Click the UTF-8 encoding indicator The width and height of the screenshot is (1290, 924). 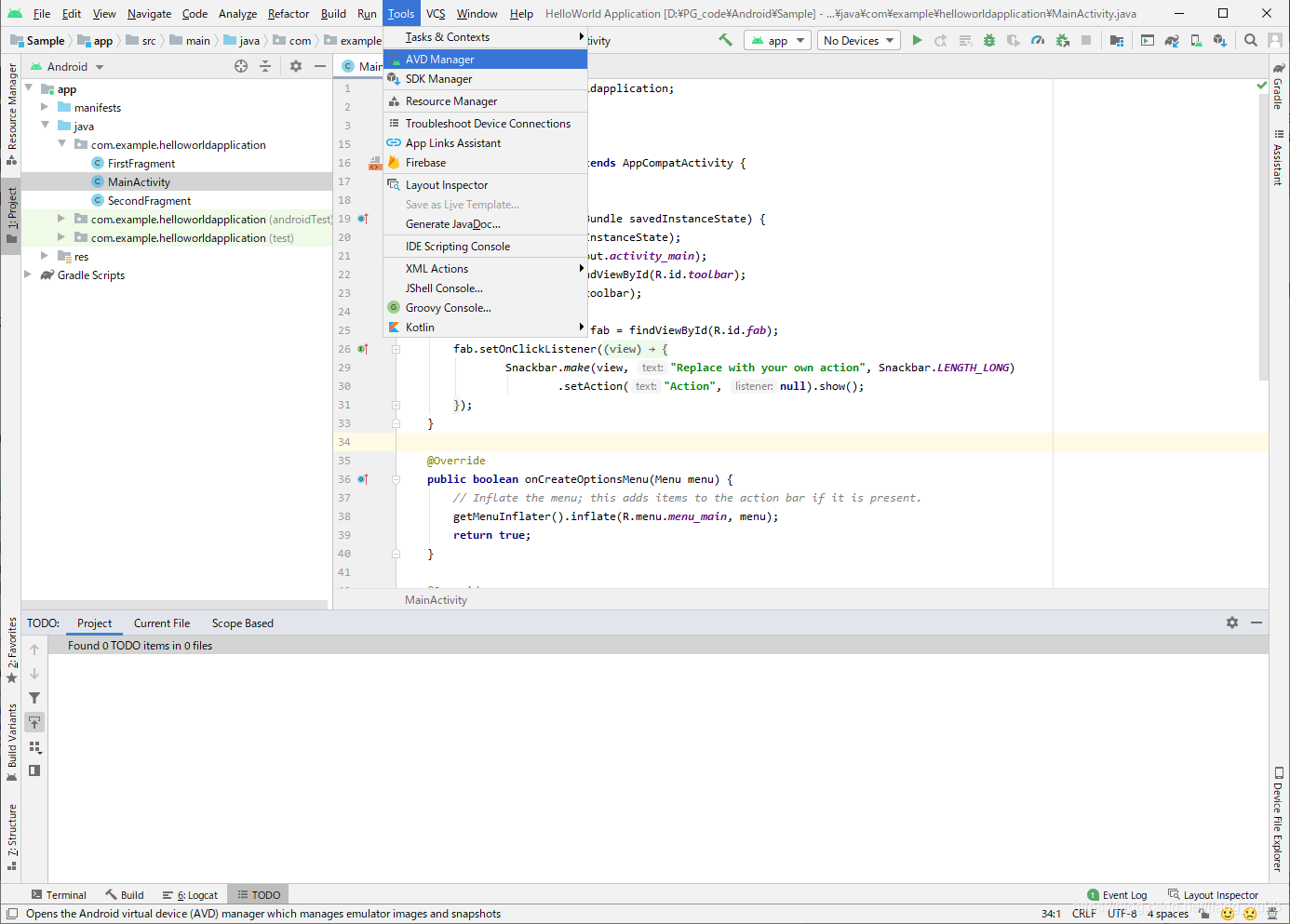[1122, 914]
